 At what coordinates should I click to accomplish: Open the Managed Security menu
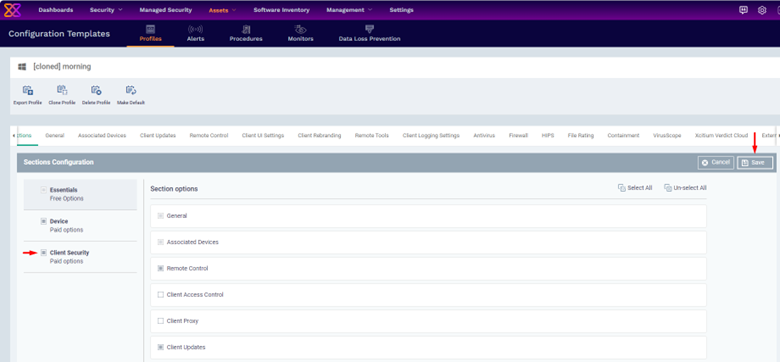[x=166, y=10]
